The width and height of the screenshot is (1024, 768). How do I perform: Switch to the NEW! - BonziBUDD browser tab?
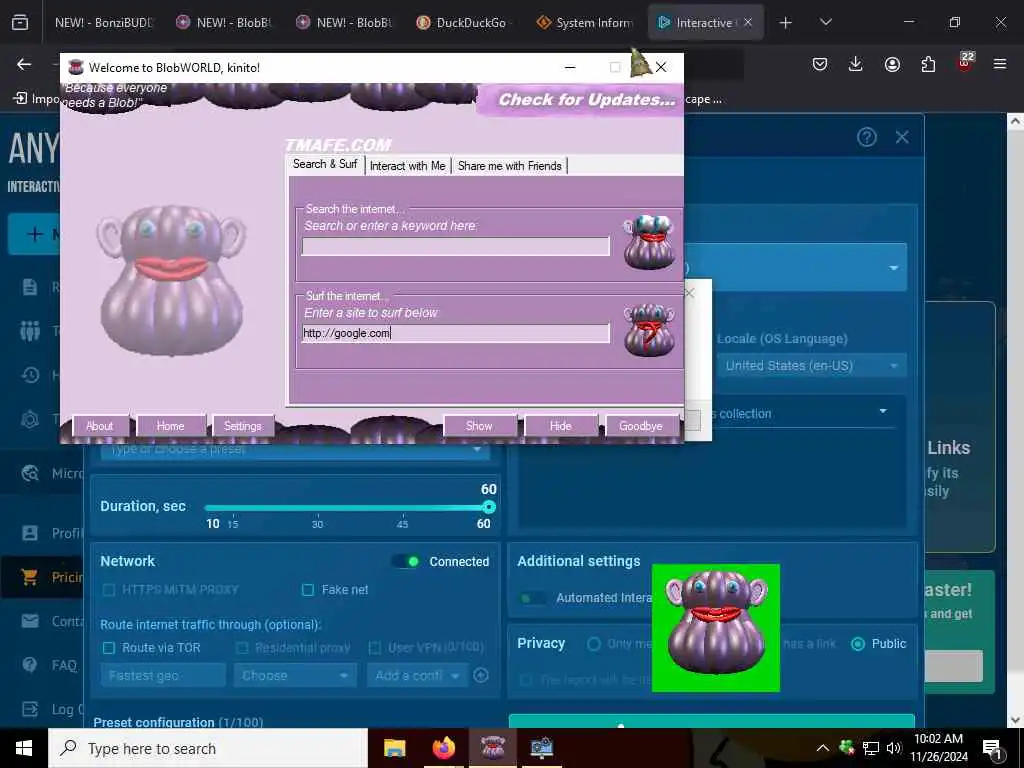coord(102,22)
